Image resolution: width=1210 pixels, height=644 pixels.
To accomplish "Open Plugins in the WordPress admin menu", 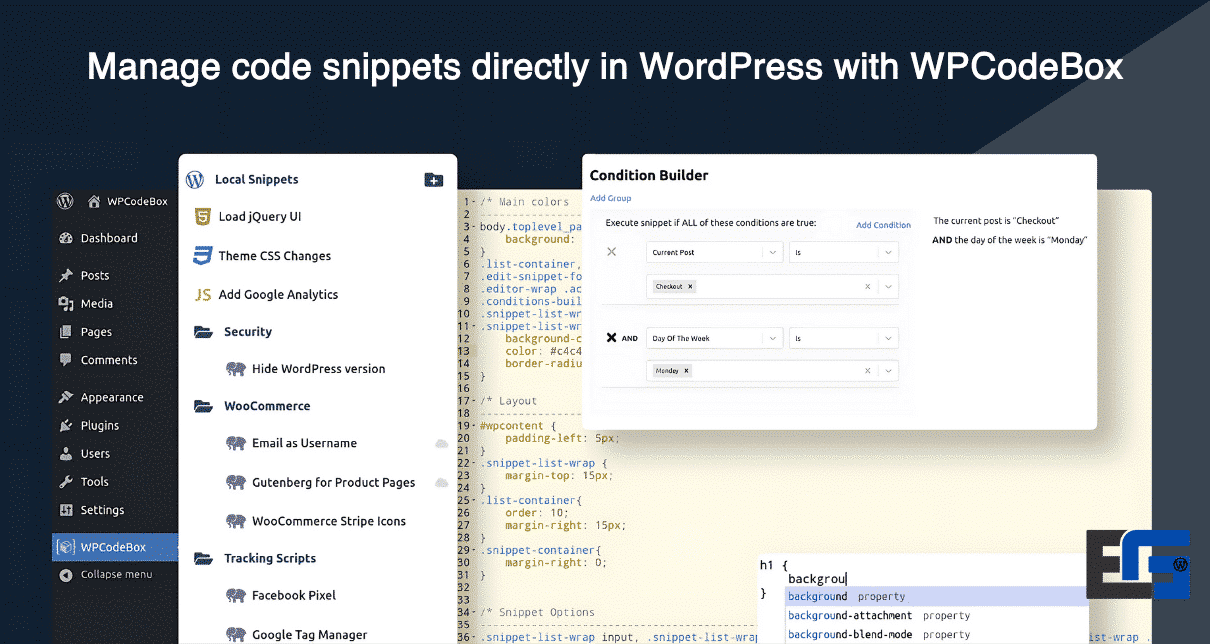I will tap(99, 426).
